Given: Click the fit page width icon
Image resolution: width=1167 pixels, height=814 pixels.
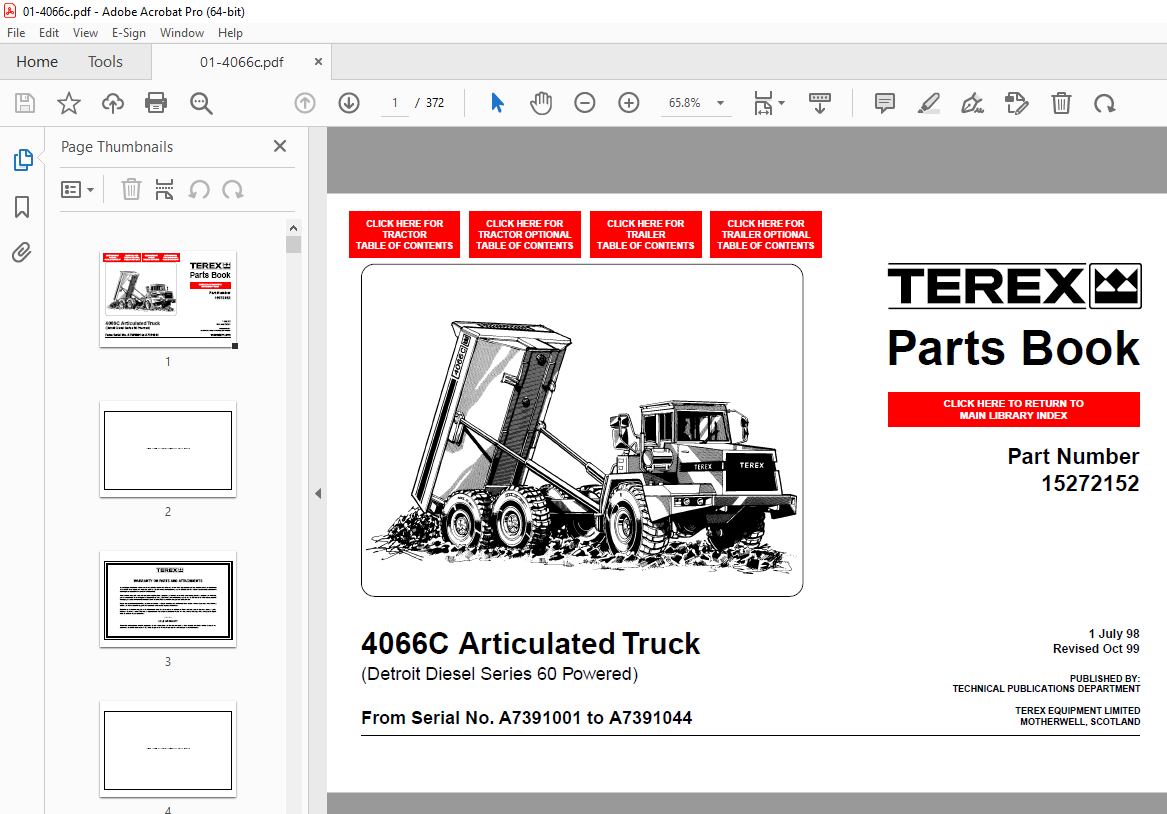Looking at the screenshot, I should (x=763, y=103).
